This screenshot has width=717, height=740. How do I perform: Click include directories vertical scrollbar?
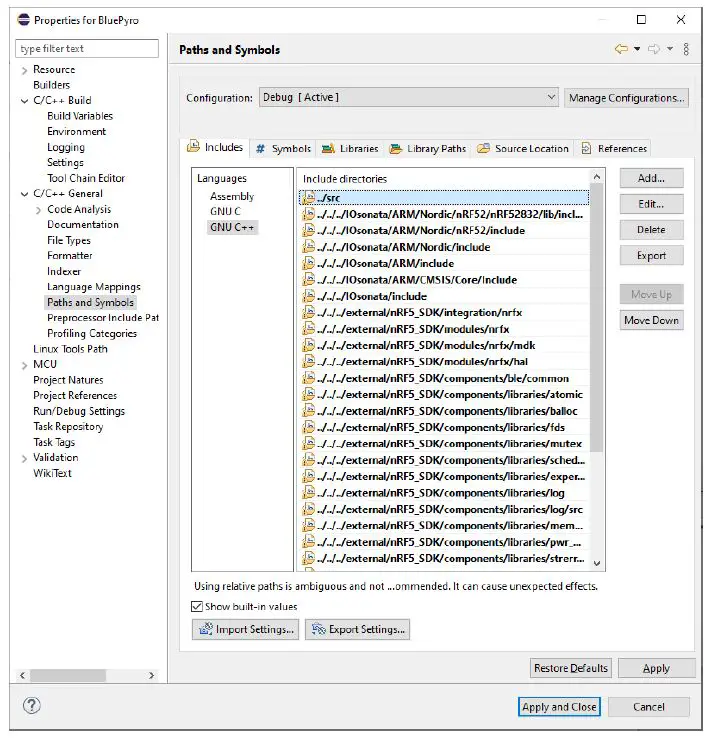597,318
